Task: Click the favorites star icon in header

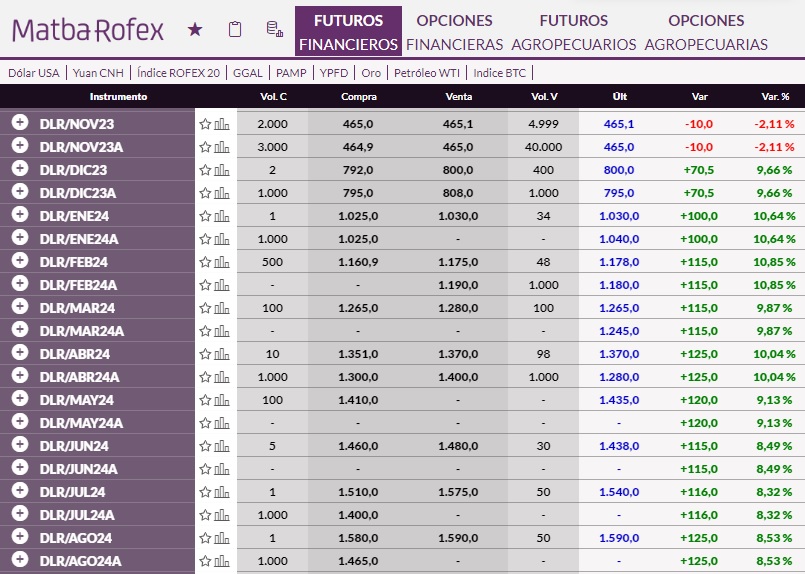Action: (195, 30)
